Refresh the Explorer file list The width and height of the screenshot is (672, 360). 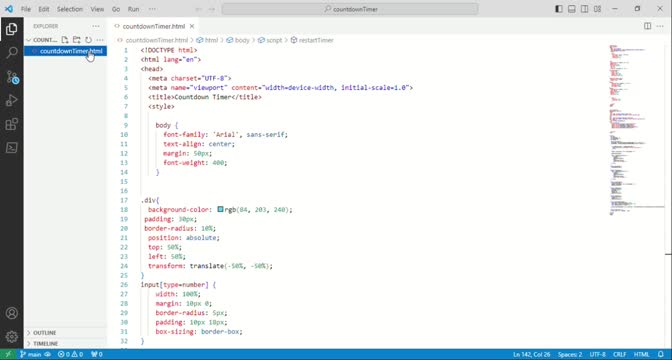[x=88, y=40]
